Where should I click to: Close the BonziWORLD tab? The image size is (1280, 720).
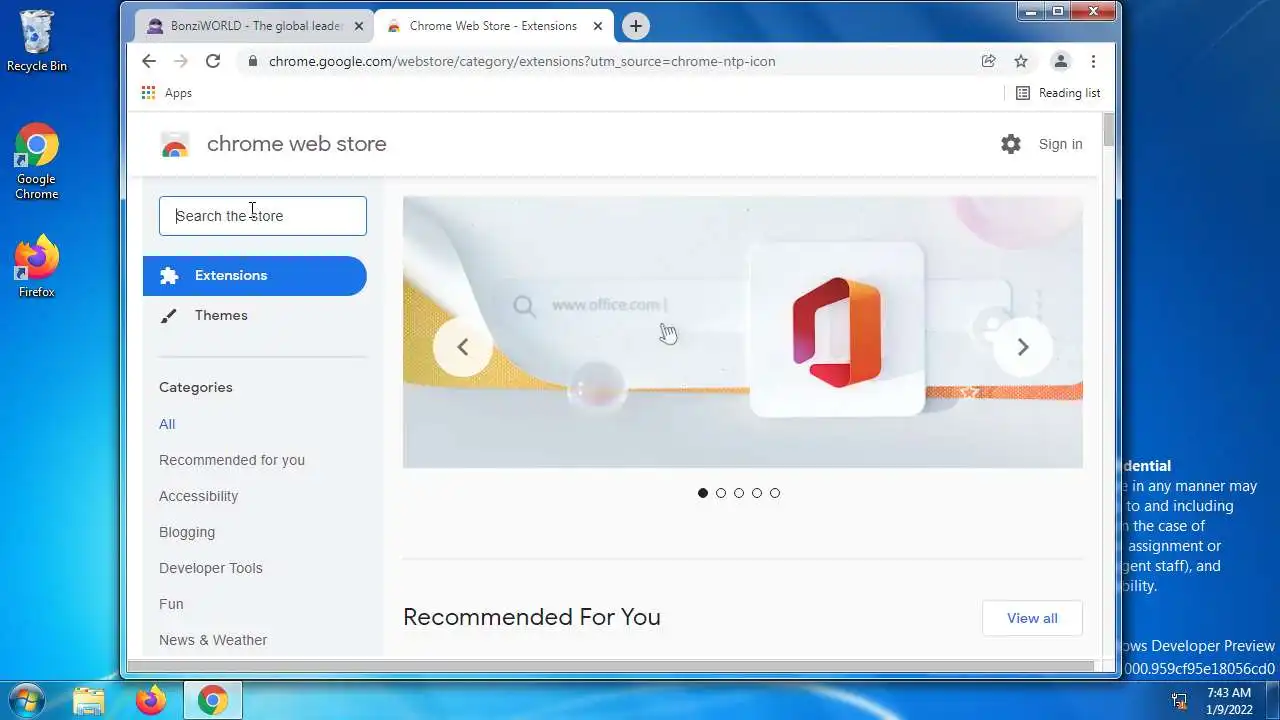(x=359, y=26)
